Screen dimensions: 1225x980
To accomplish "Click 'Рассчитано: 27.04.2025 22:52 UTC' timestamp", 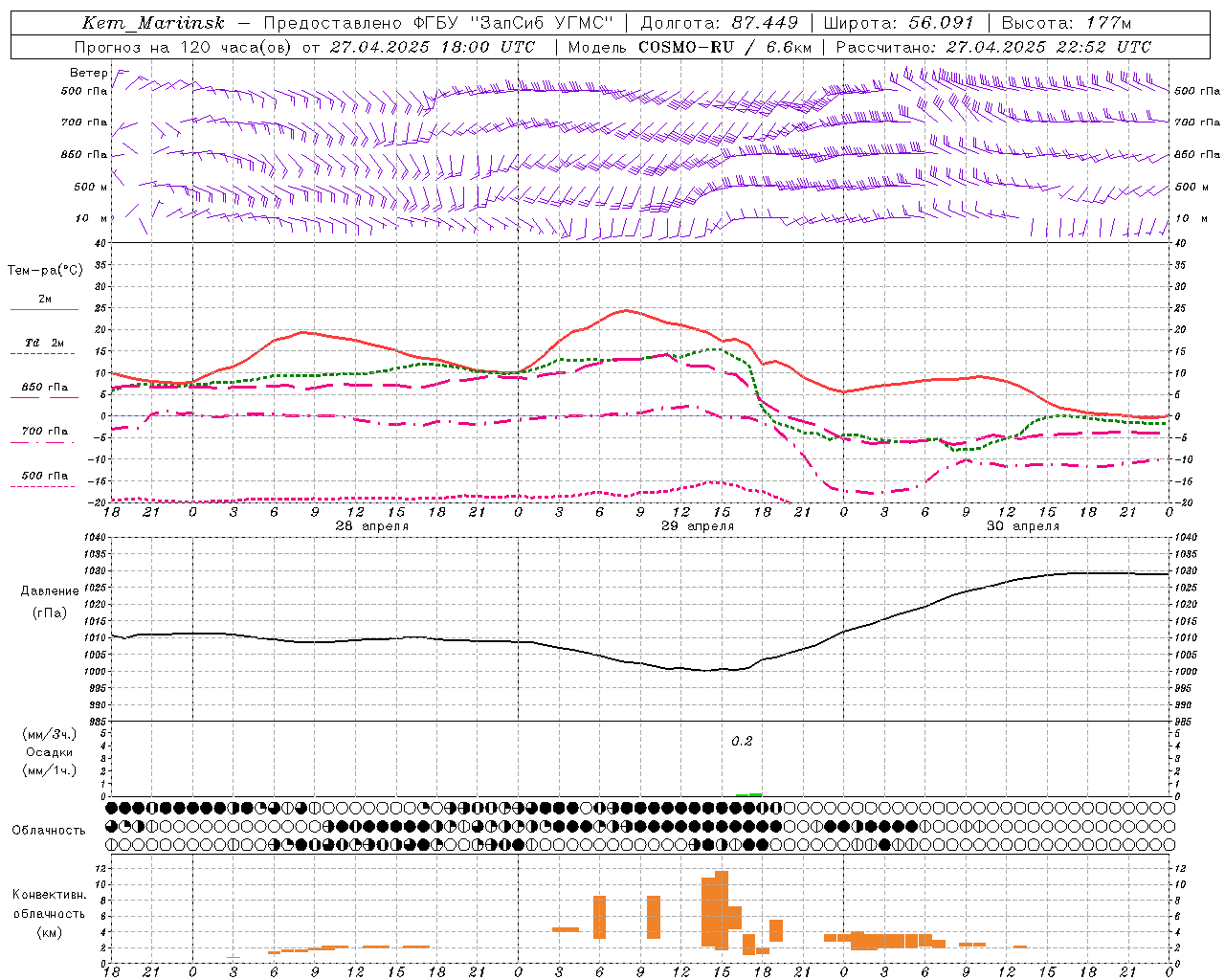I will 993,47.
